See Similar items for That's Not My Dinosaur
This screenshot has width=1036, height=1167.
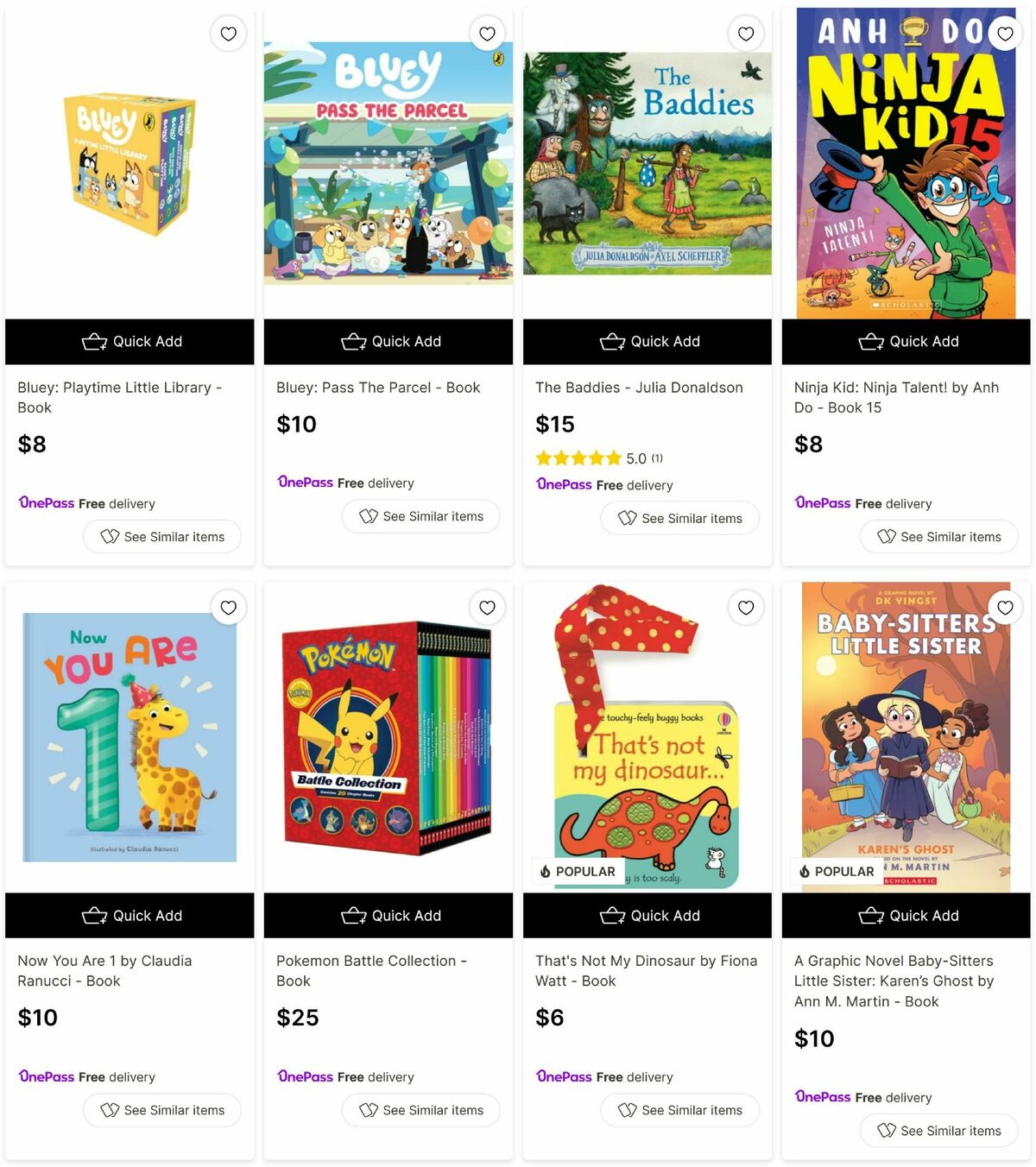point(679,1110)
